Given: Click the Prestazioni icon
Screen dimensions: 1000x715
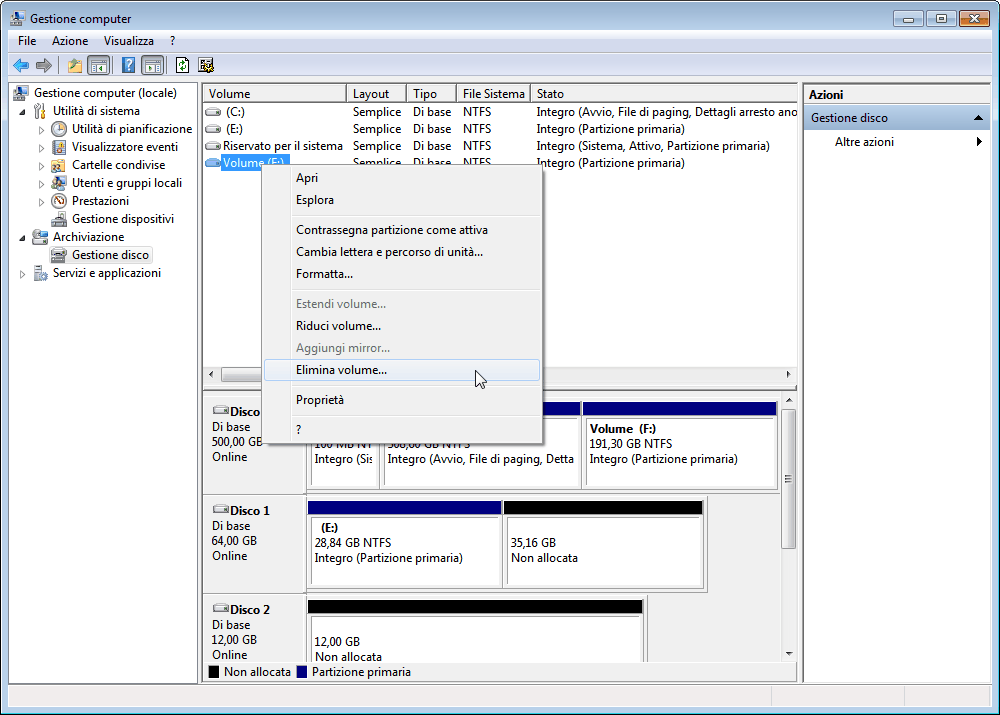Looking at the screenshot, I should (59, 201).
